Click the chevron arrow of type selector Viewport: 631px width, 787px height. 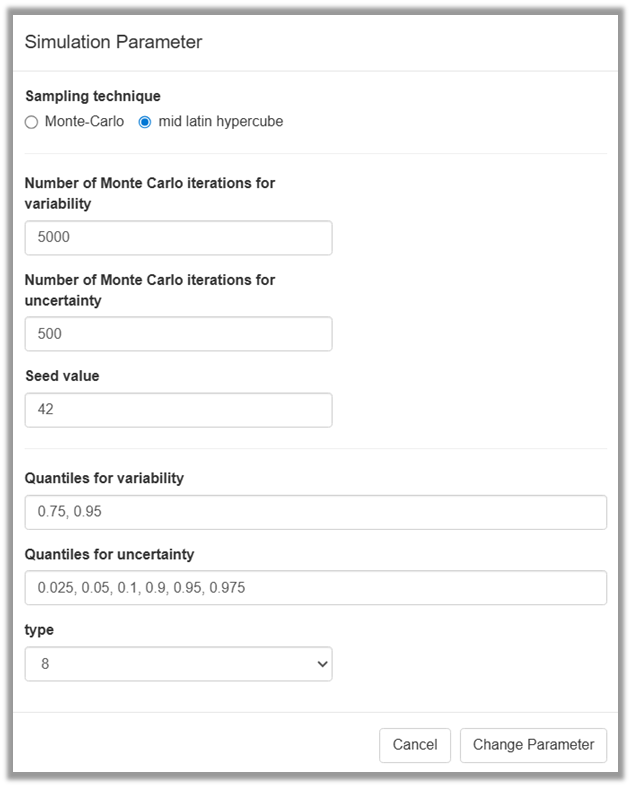click(321, 664)
